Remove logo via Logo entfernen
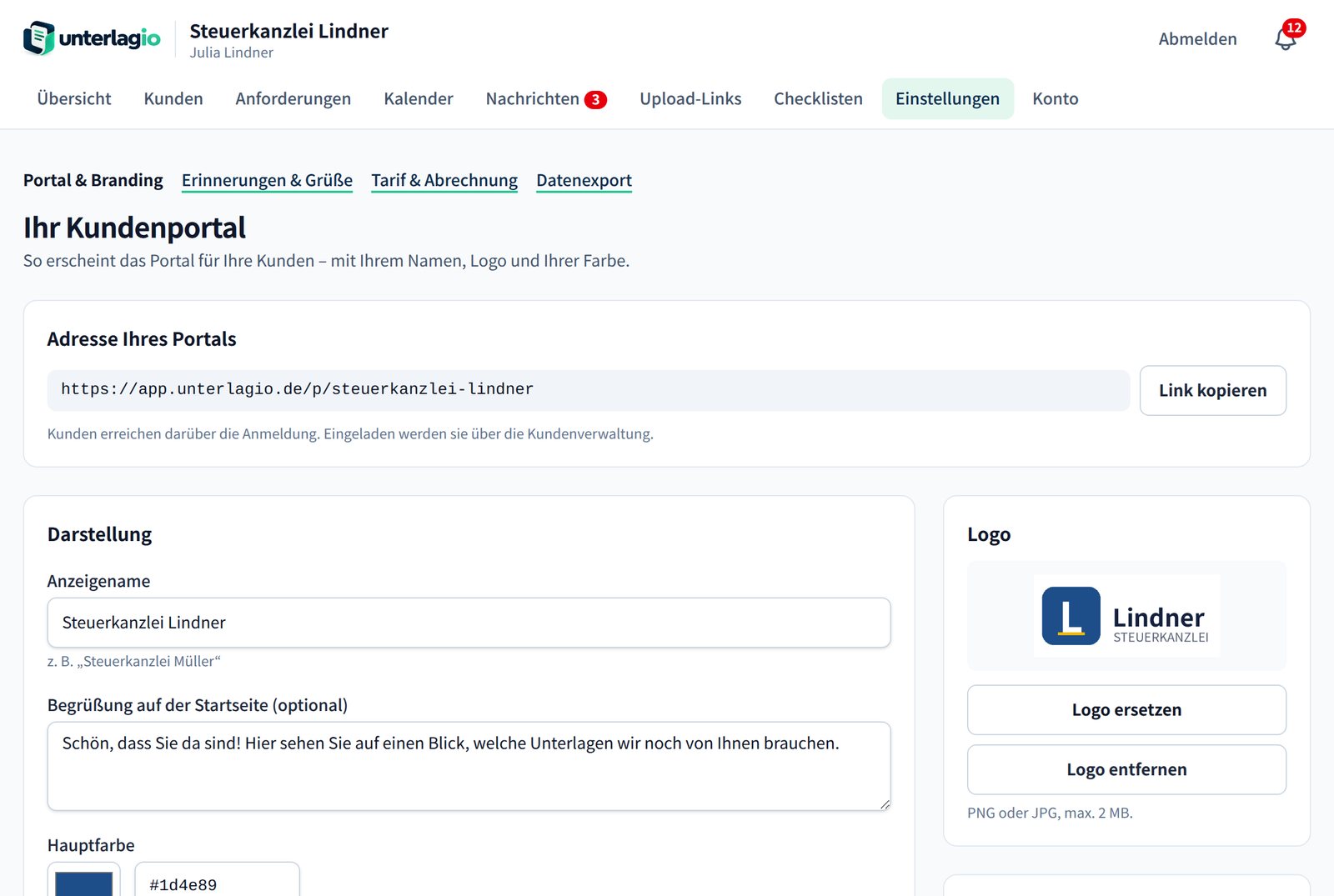This screenshot has height=896, width=1334. pyautogui.click(x=1126, y=769)
